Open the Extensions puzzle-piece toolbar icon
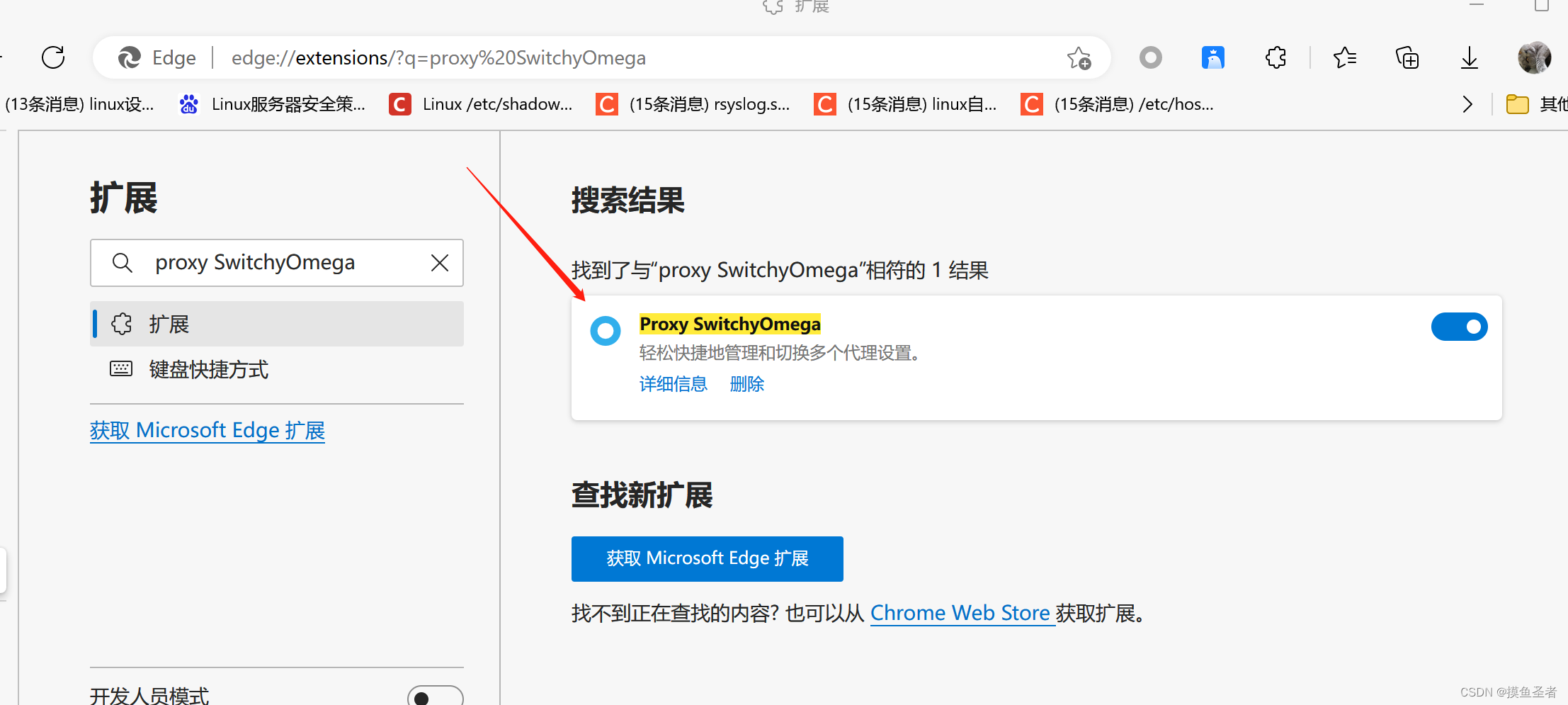This screenshot has height=705, width=1568. (1276, 57)
